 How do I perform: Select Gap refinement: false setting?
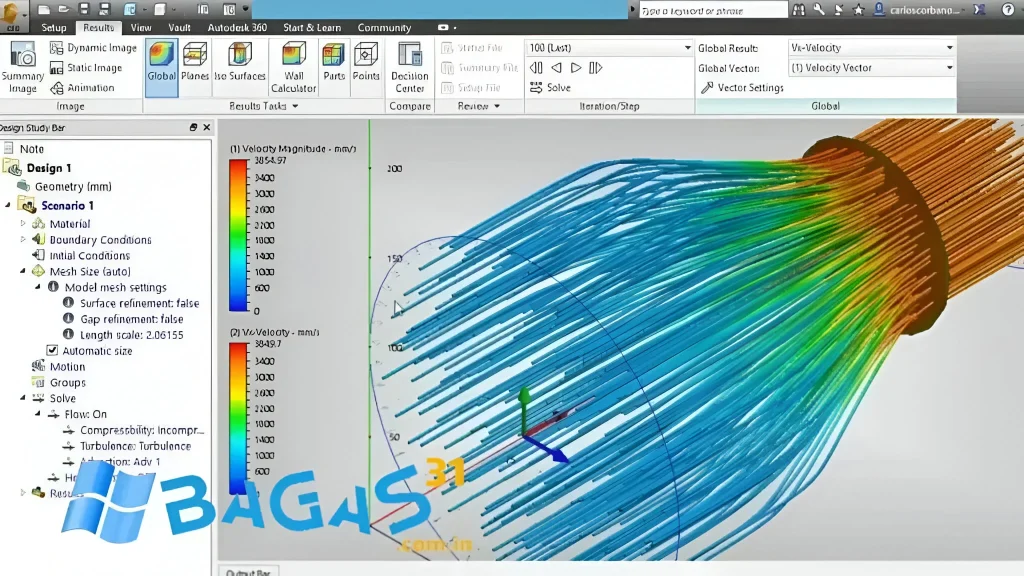pos(131,319)
